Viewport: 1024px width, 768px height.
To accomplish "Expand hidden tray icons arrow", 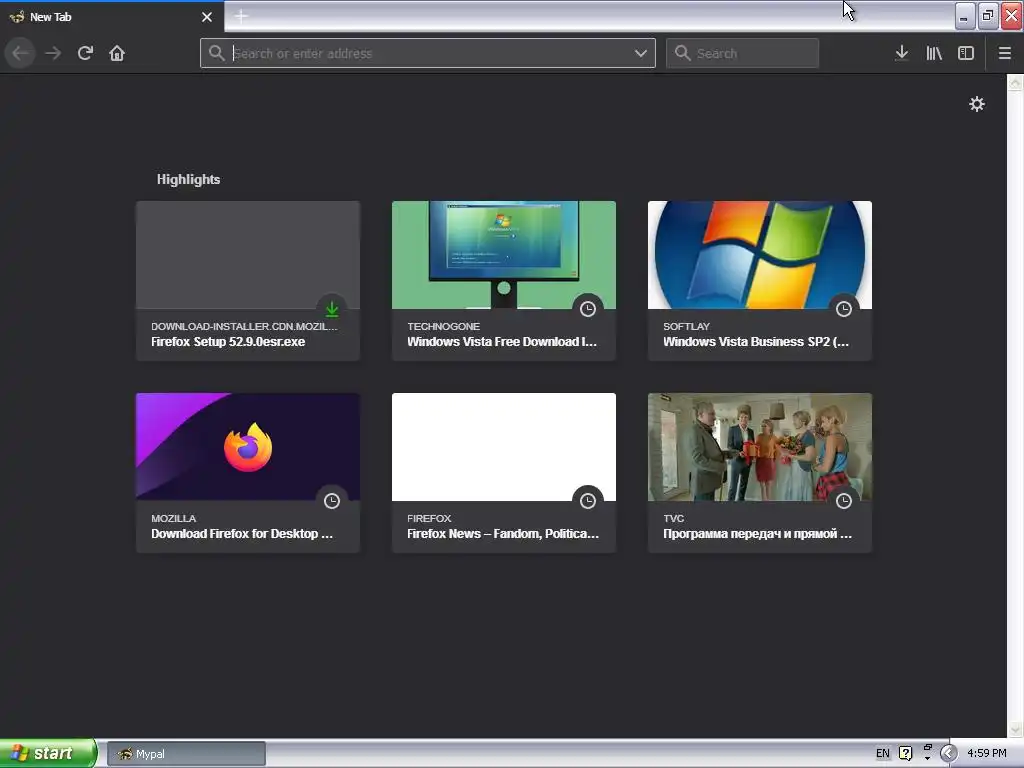I will click(948, 753).
